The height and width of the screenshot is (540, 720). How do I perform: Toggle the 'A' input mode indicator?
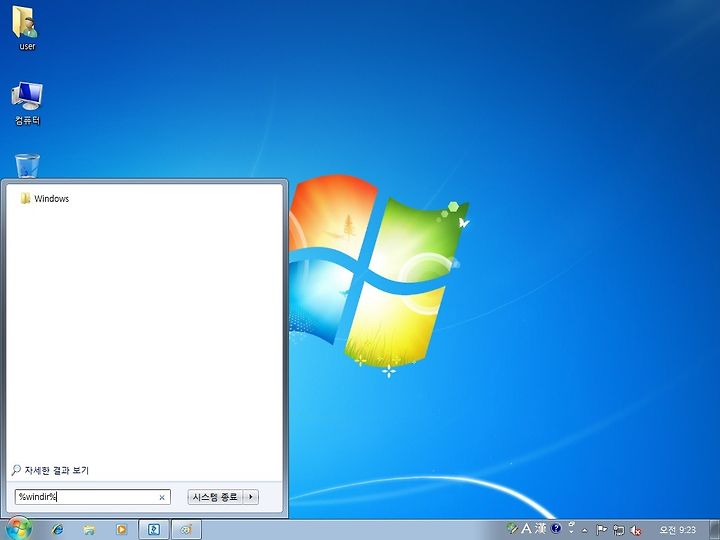pos(527,529)
